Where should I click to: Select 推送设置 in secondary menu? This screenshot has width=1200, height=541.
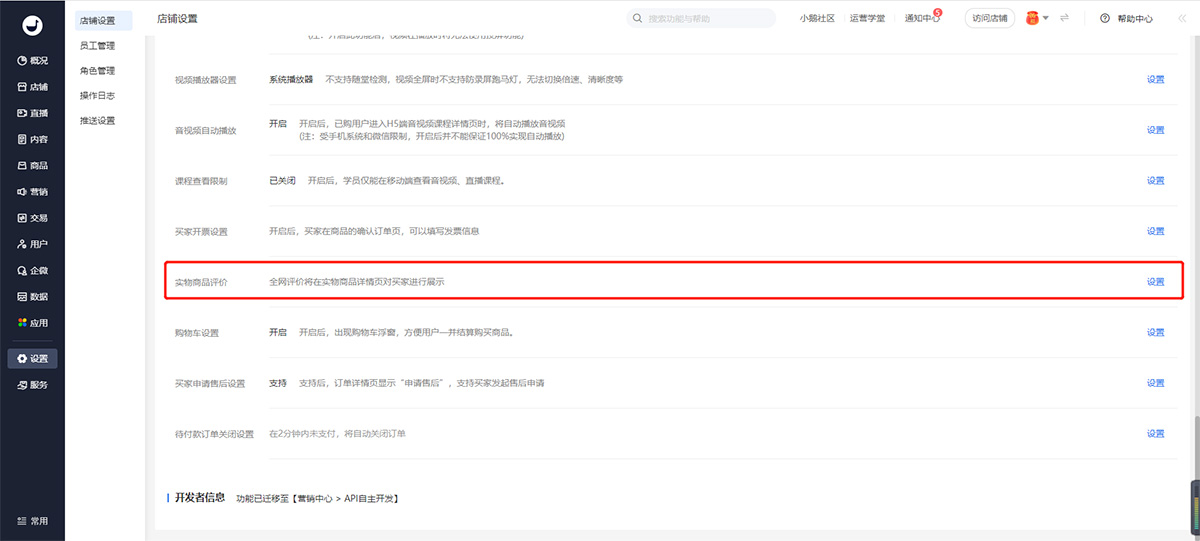pos(98,121)
